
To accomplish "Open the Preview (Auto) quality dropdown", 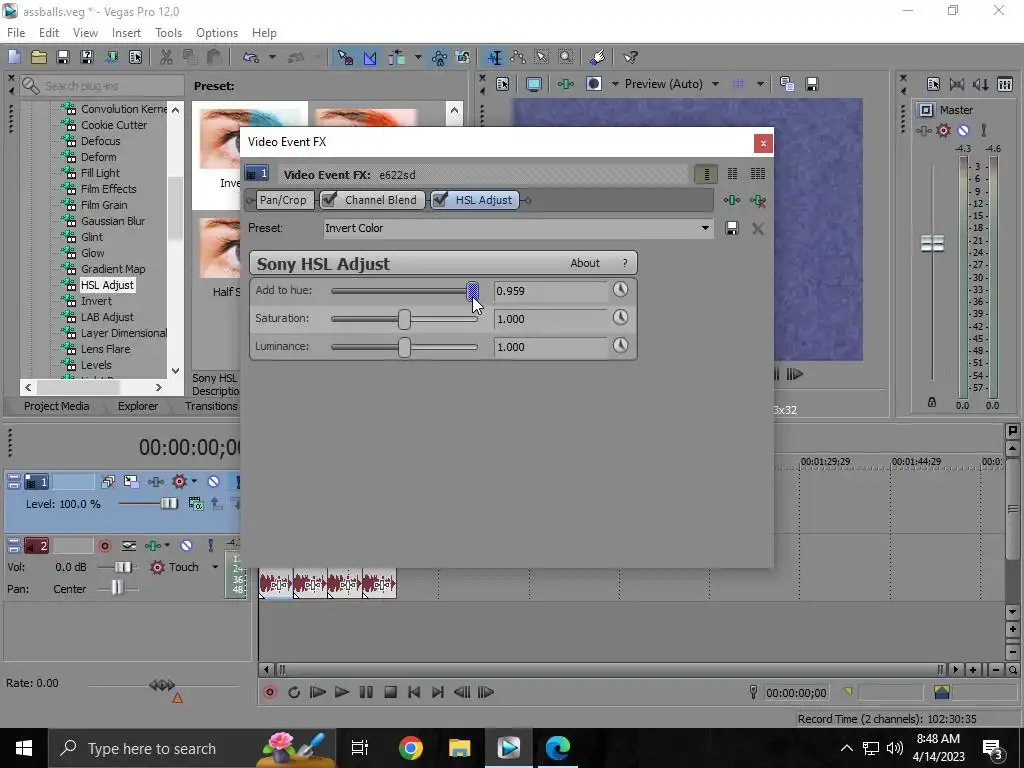I will (715, 84).
